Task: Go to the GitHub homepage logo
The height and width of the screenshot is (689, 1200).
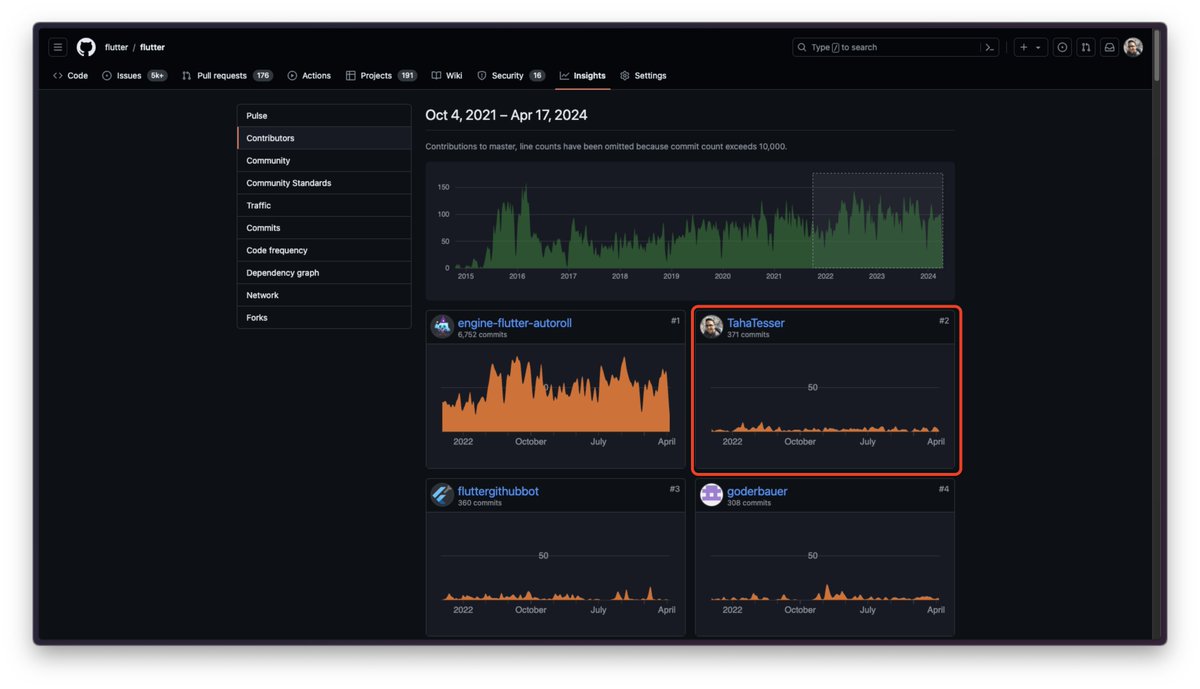Action: (x=86, y=47)
